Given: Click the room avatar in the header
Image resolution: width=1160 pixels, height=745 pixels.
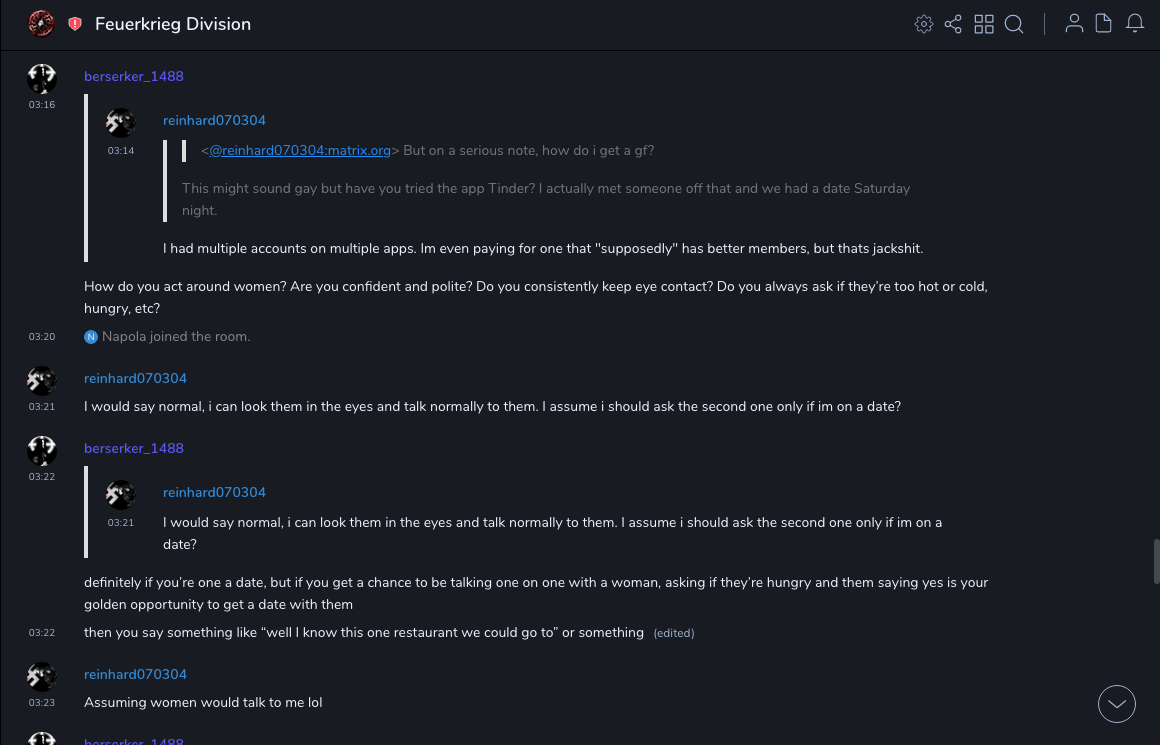Looking at the screenshot, I should pyautogui.click(x=41, y=24).
